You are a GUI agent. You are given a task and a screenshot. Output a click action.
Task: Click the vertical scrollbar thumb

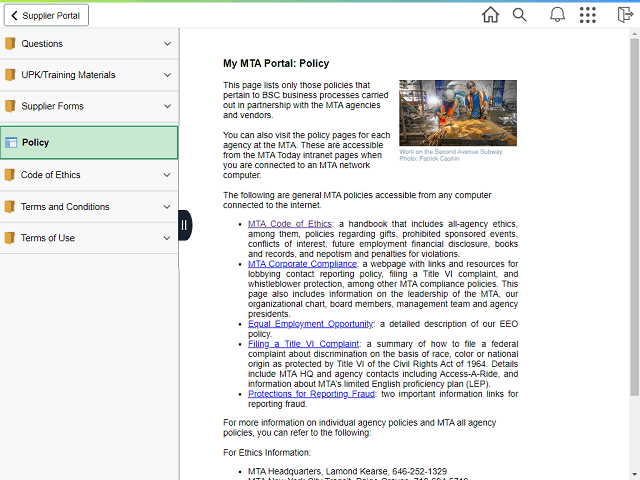(634, 217)
